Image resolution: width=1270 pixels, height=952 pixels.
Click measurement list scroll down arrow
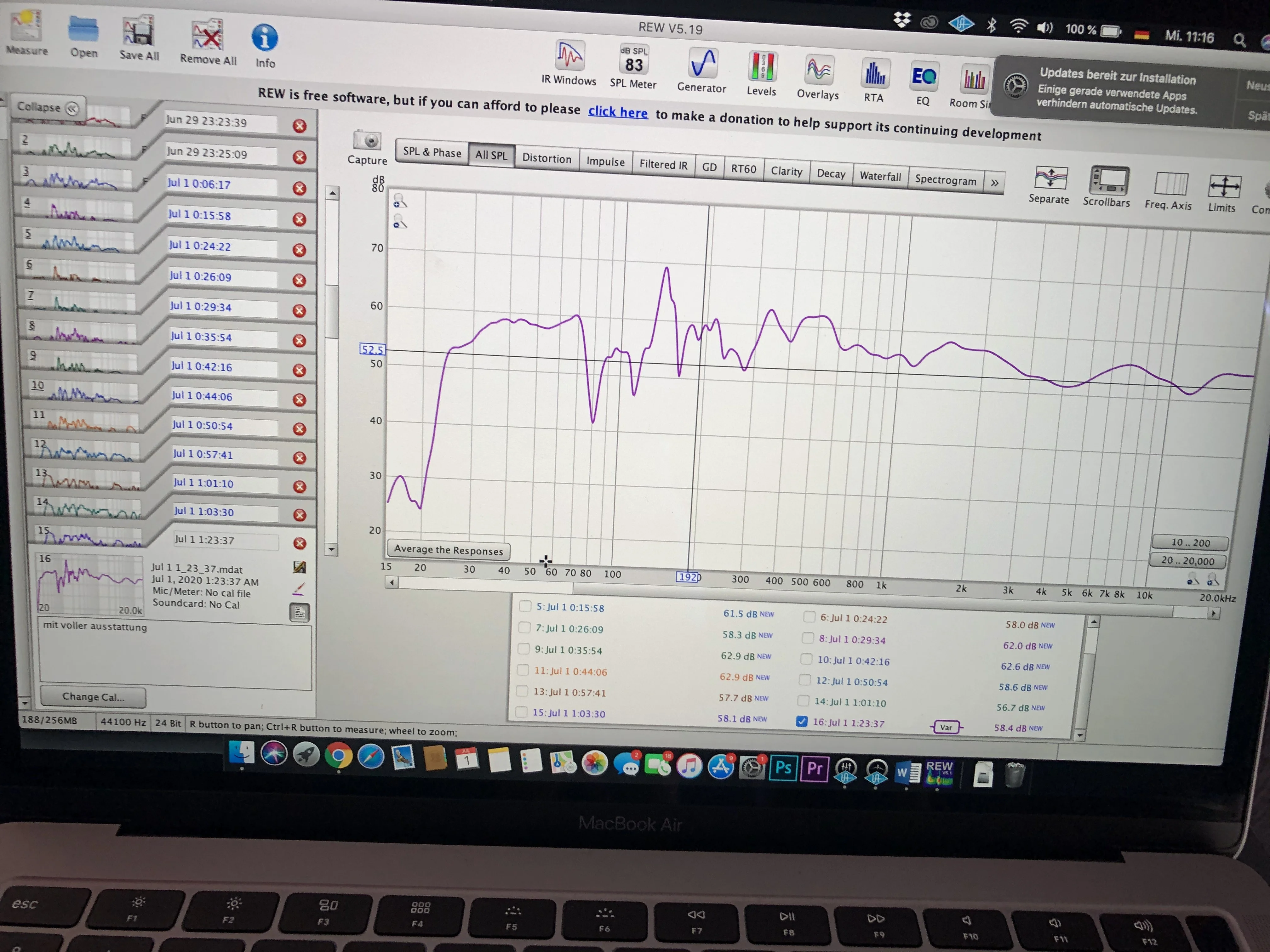[x=331, y=550]
